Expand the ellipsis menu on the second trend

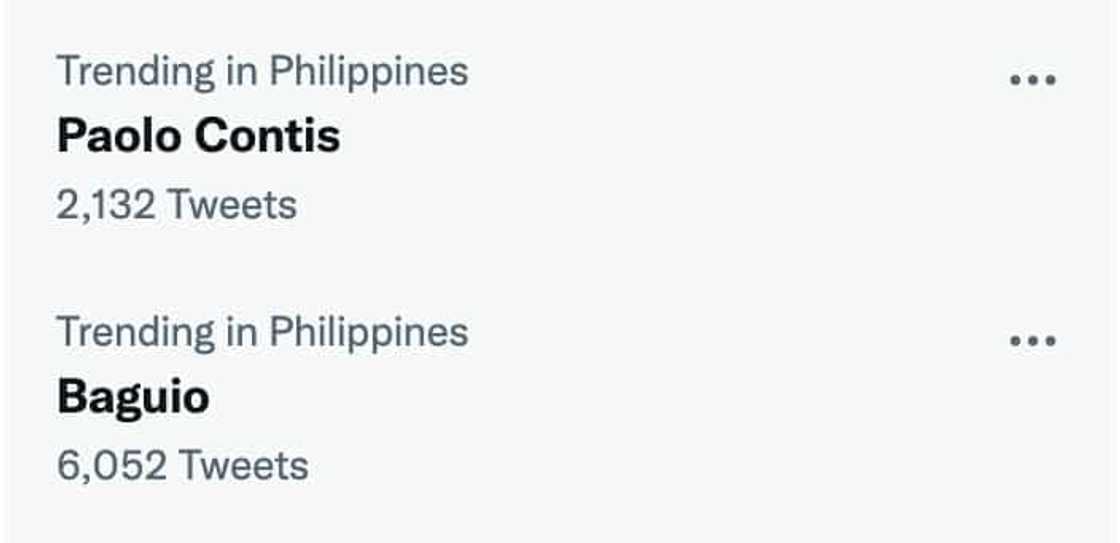coord(1032,341)
